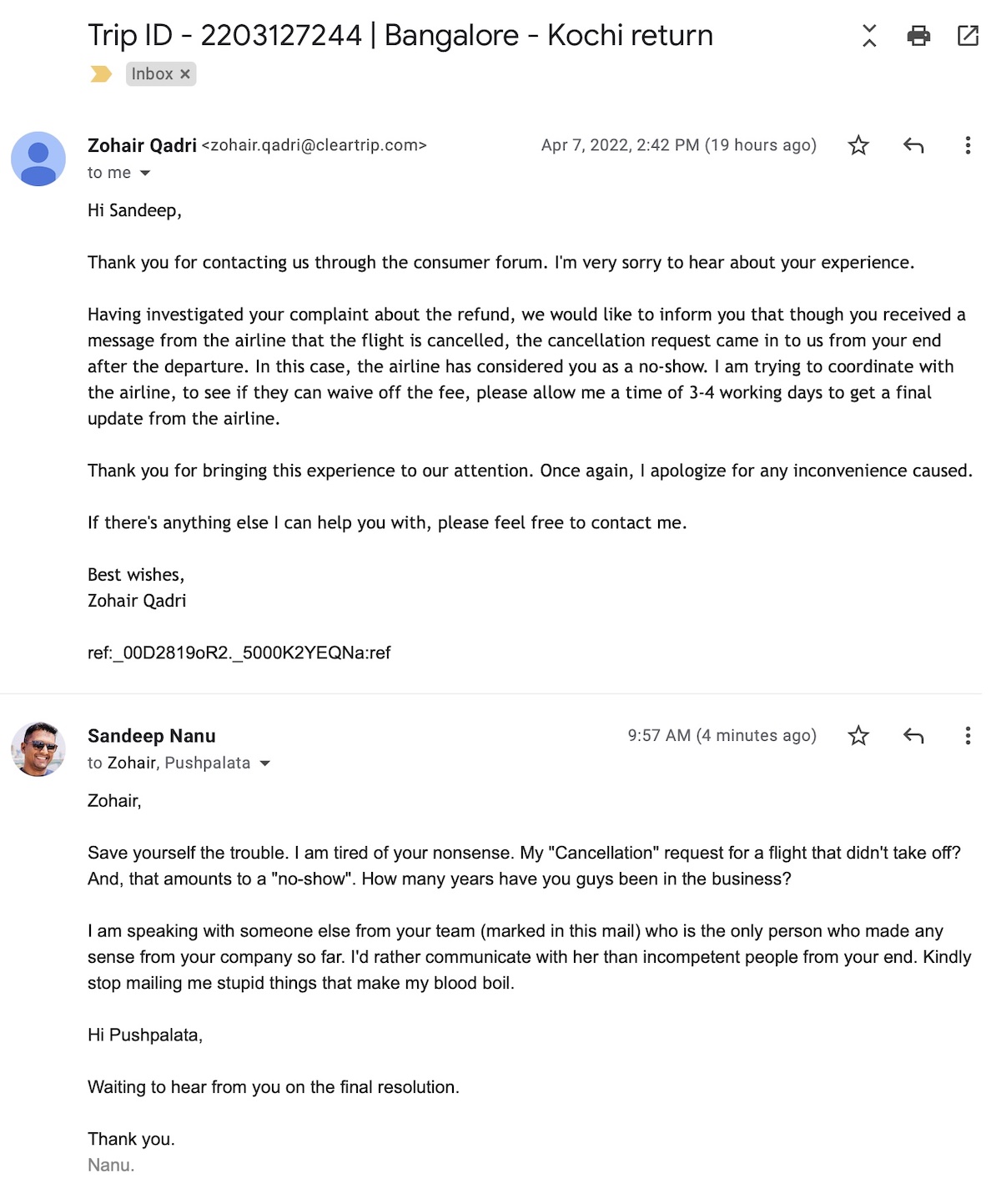Click sender name Sandeep Nanu
This screenshot has width=1001, height=1204.
coord(152,736)
